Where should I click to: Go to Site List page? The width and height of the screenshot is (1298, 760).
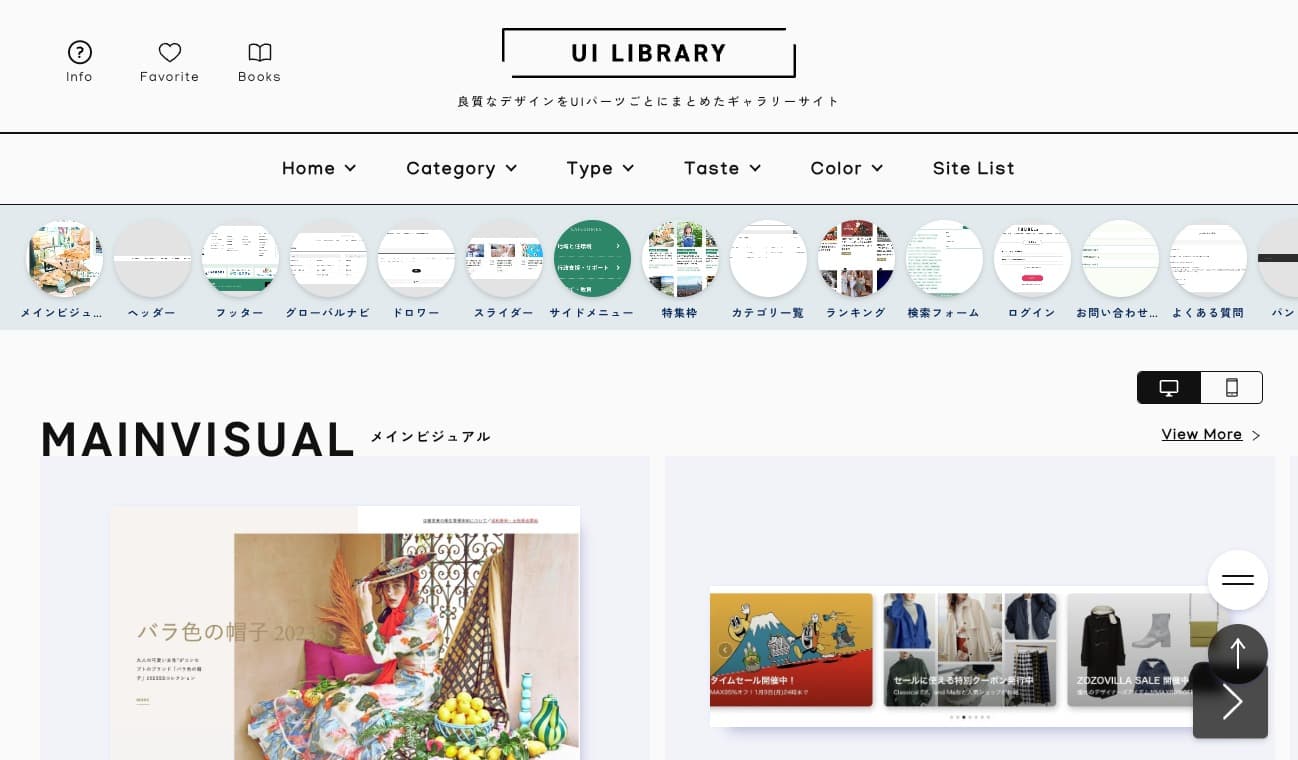coord(974,168)
